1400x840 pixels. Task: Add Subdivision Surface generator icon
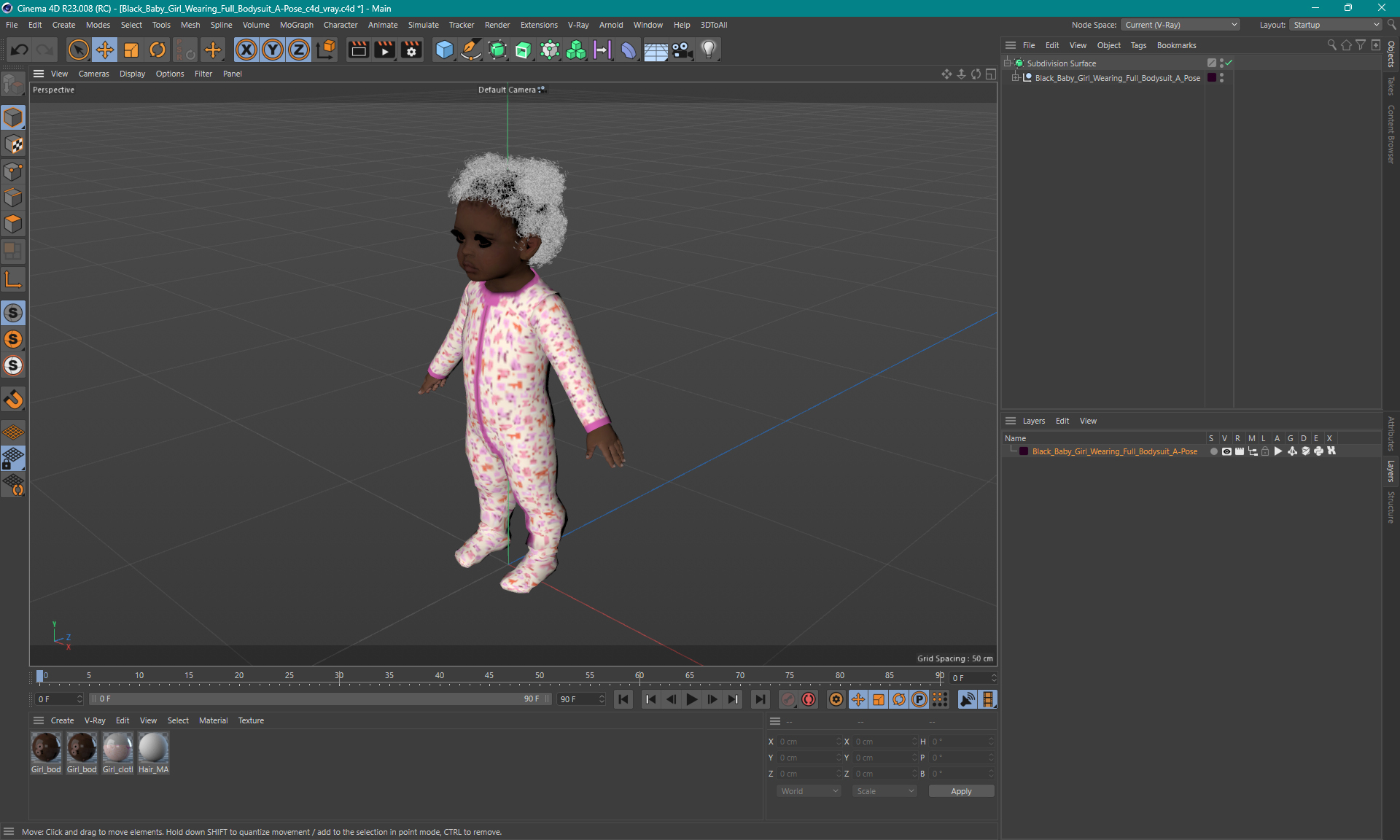[x=497, y=50]
